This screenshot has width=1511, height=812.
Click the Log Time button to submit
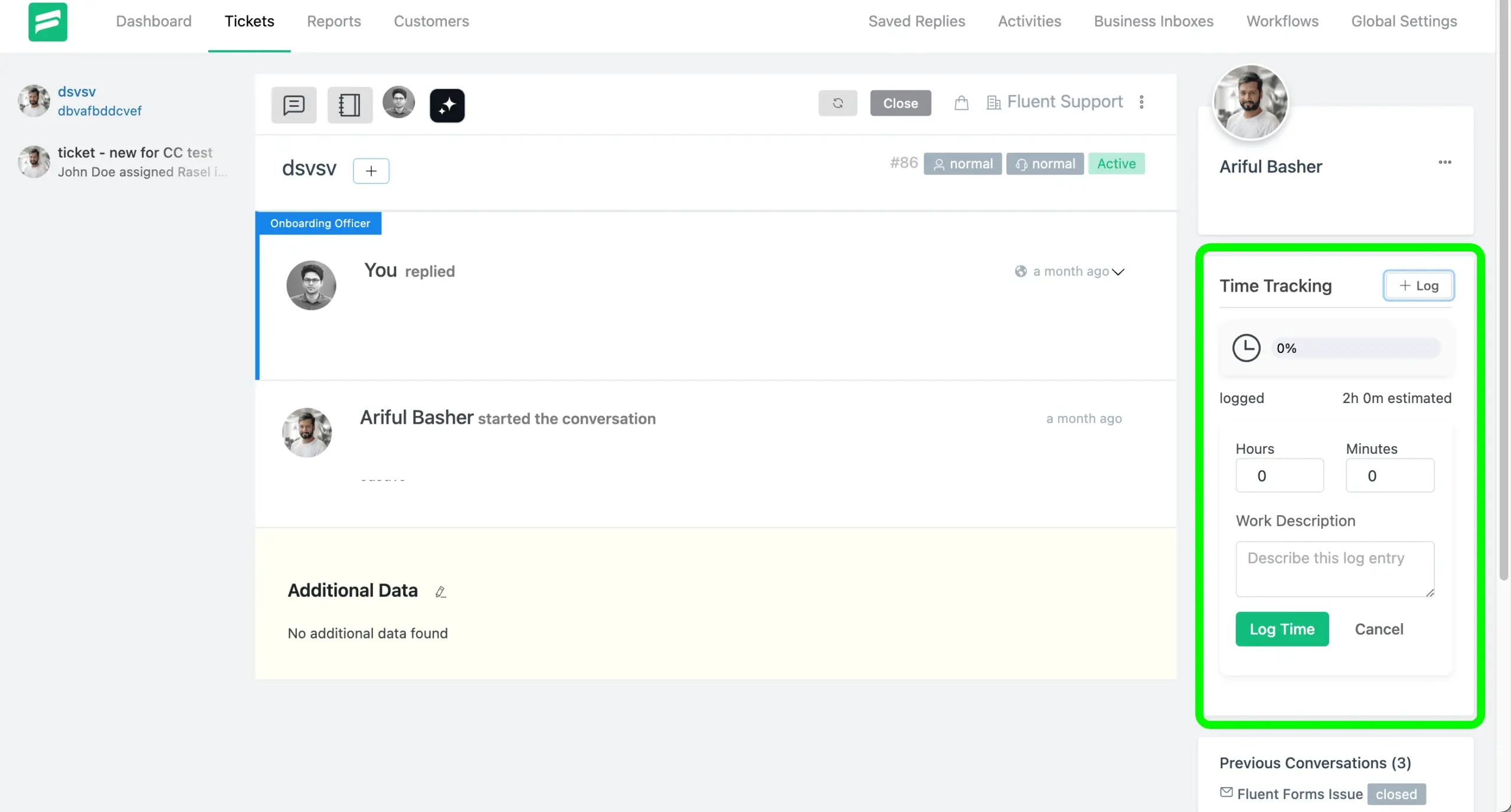click(x=1282, y=629)
